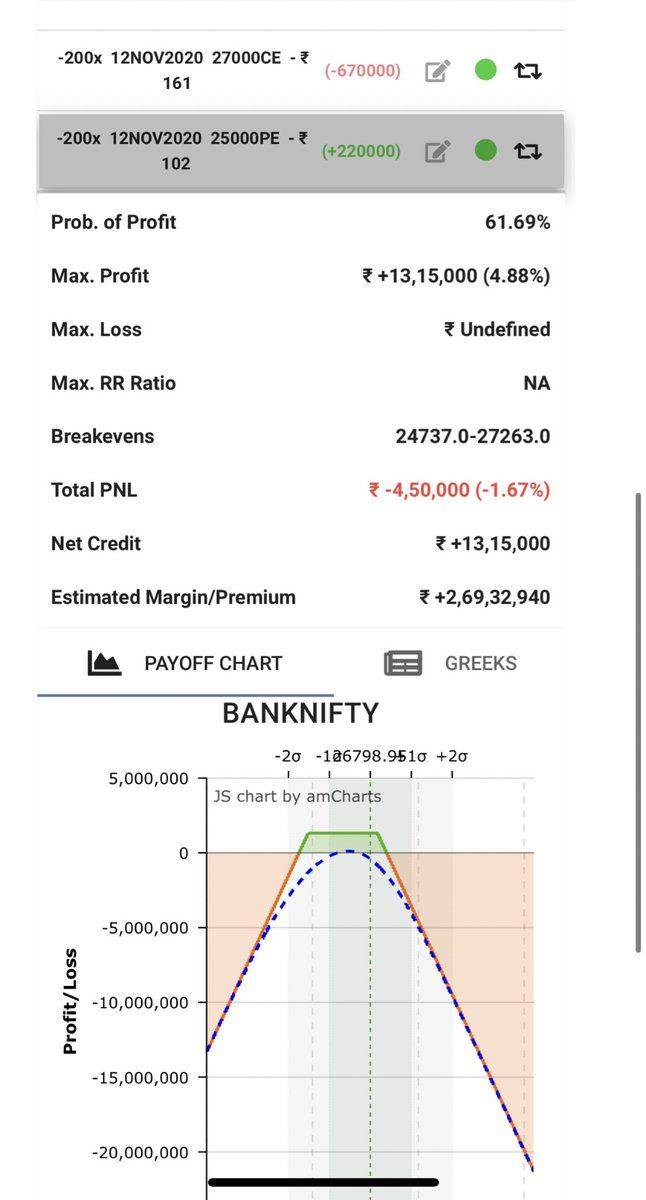Image resolution: width=646 pixels, height=1200 pixels.
Task: Open the Payoff Chart tab
Action: tap(185, 663)
